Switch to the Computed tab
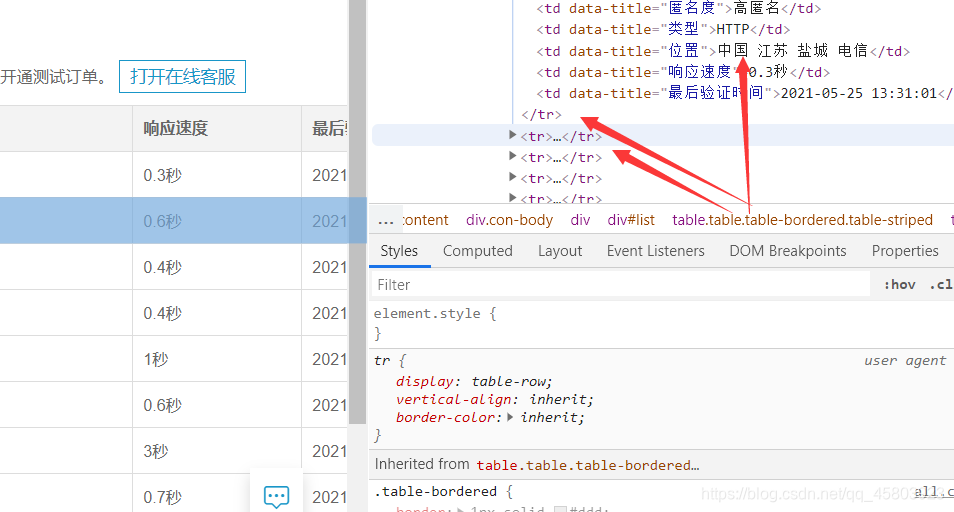Image resolution: width=954 pixels, height=512 pixels. 478,251
